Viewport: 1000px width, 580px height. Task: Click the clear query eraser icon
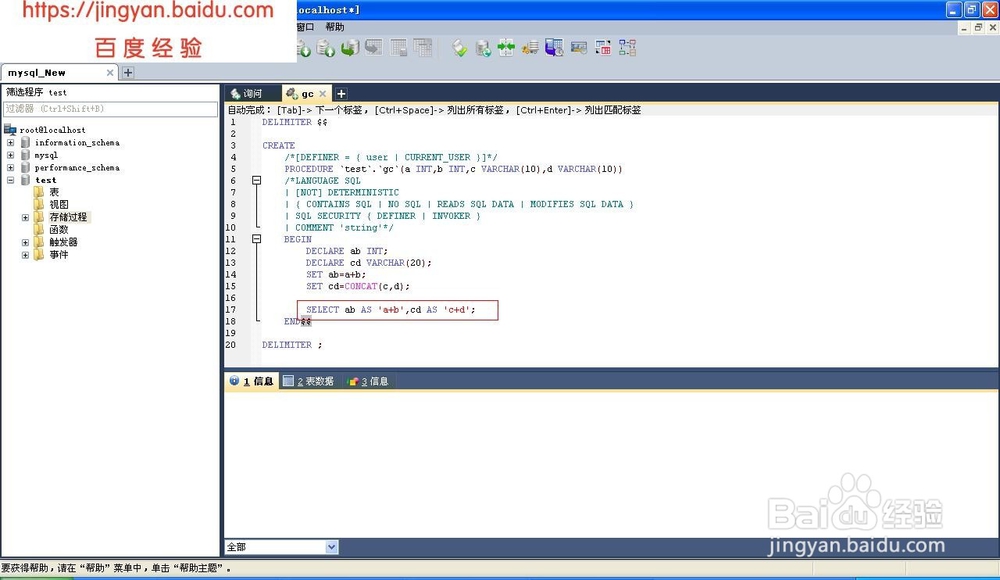point(458,47)
